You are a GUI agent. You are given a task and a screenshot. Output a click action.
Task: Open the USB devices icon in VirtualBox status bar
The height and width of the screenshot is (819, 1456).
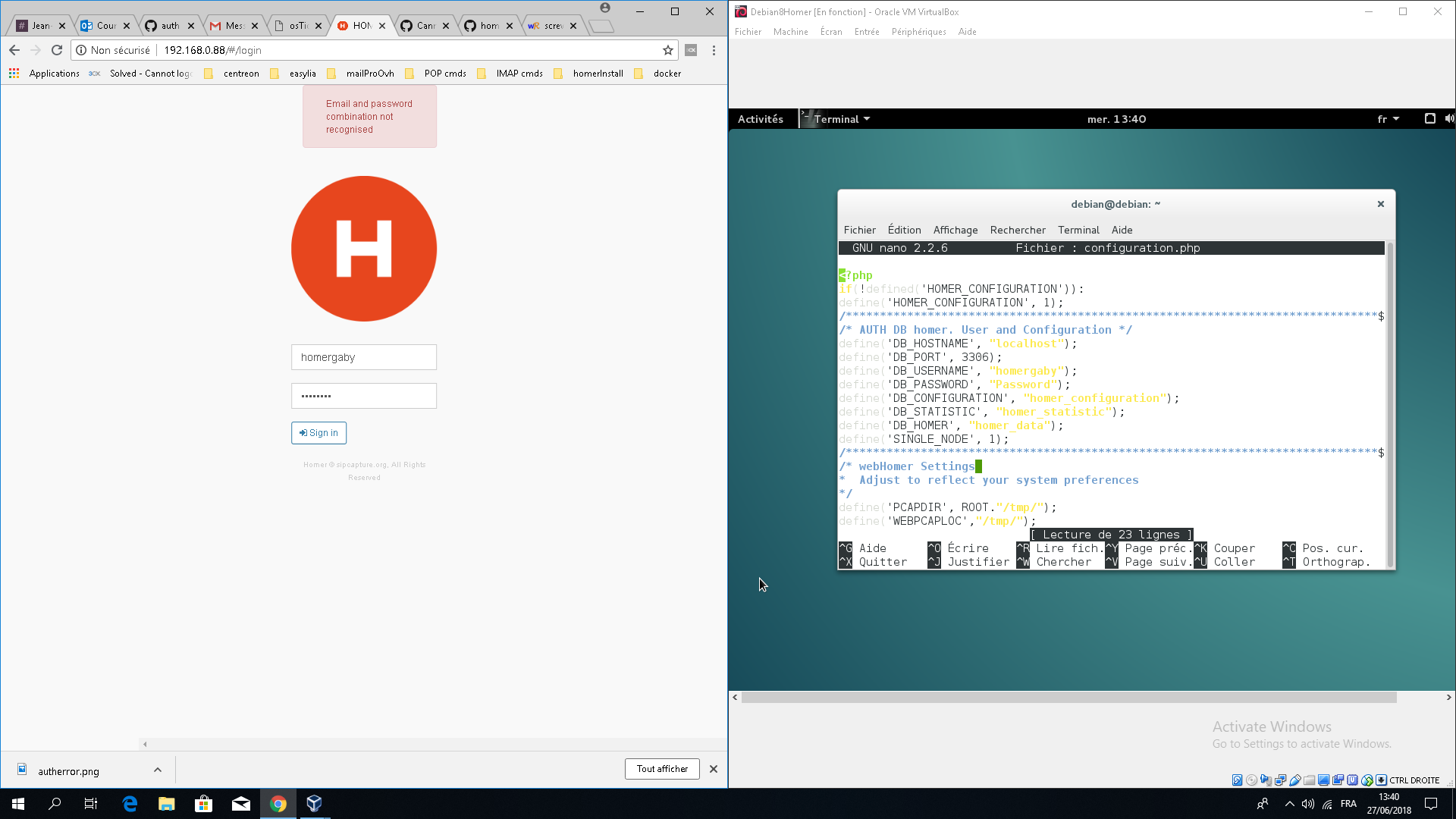[1294, 780]
